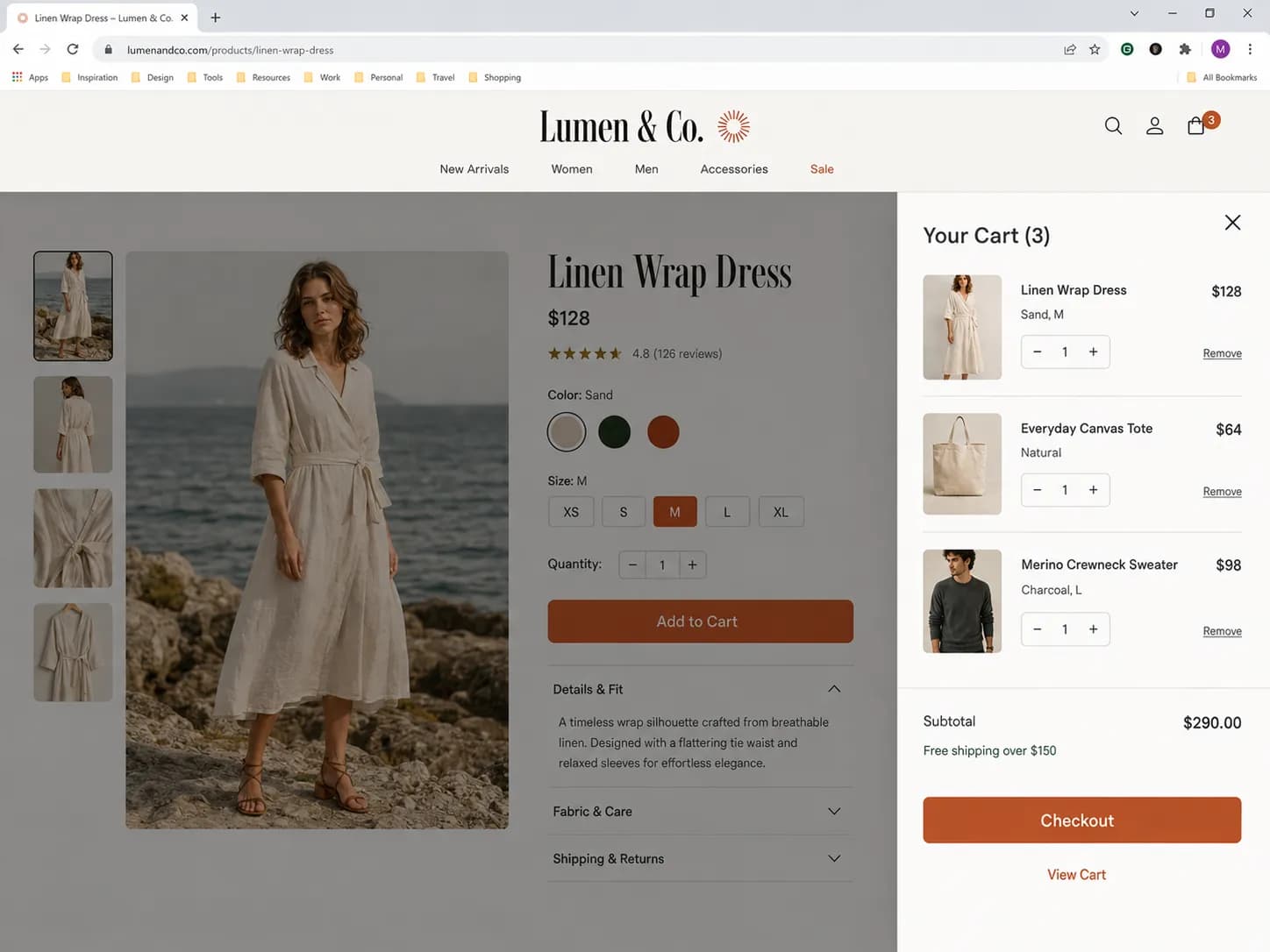Click the View Cart link
The height and width of the screenshot is (952, 1270).
tap(1076, 875)
